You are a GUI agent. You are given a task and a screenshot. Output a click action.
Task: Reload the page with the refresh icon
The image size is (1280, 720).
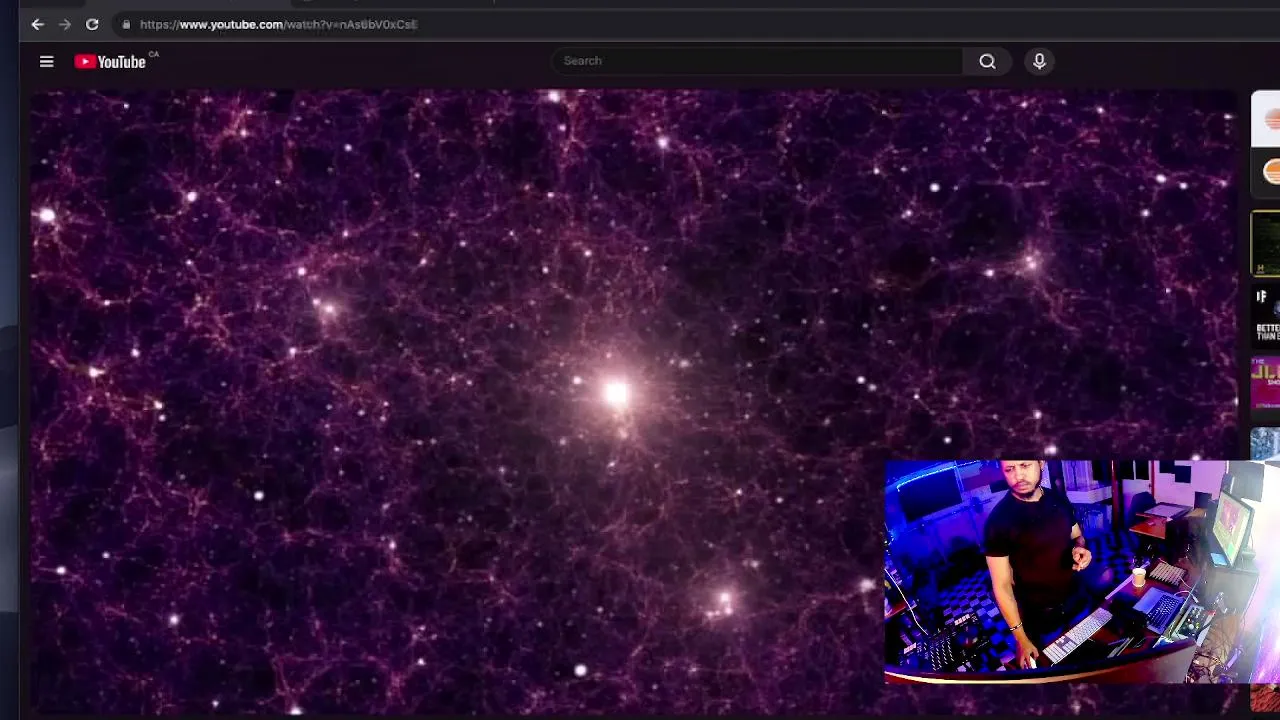pos(92,24)
